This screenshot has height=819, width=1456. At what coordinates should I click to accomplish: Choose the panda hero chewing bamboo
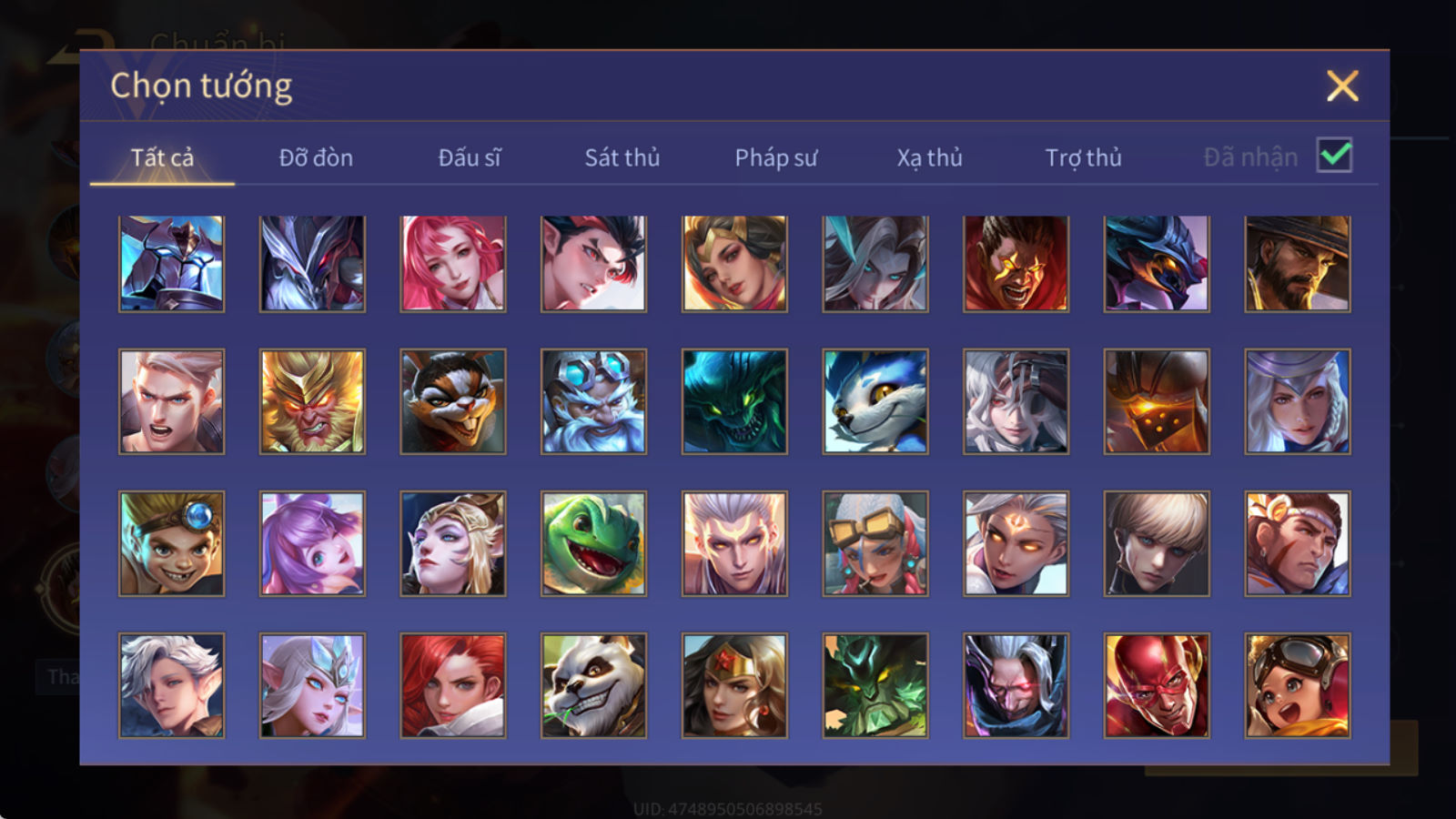click(593, 685)
